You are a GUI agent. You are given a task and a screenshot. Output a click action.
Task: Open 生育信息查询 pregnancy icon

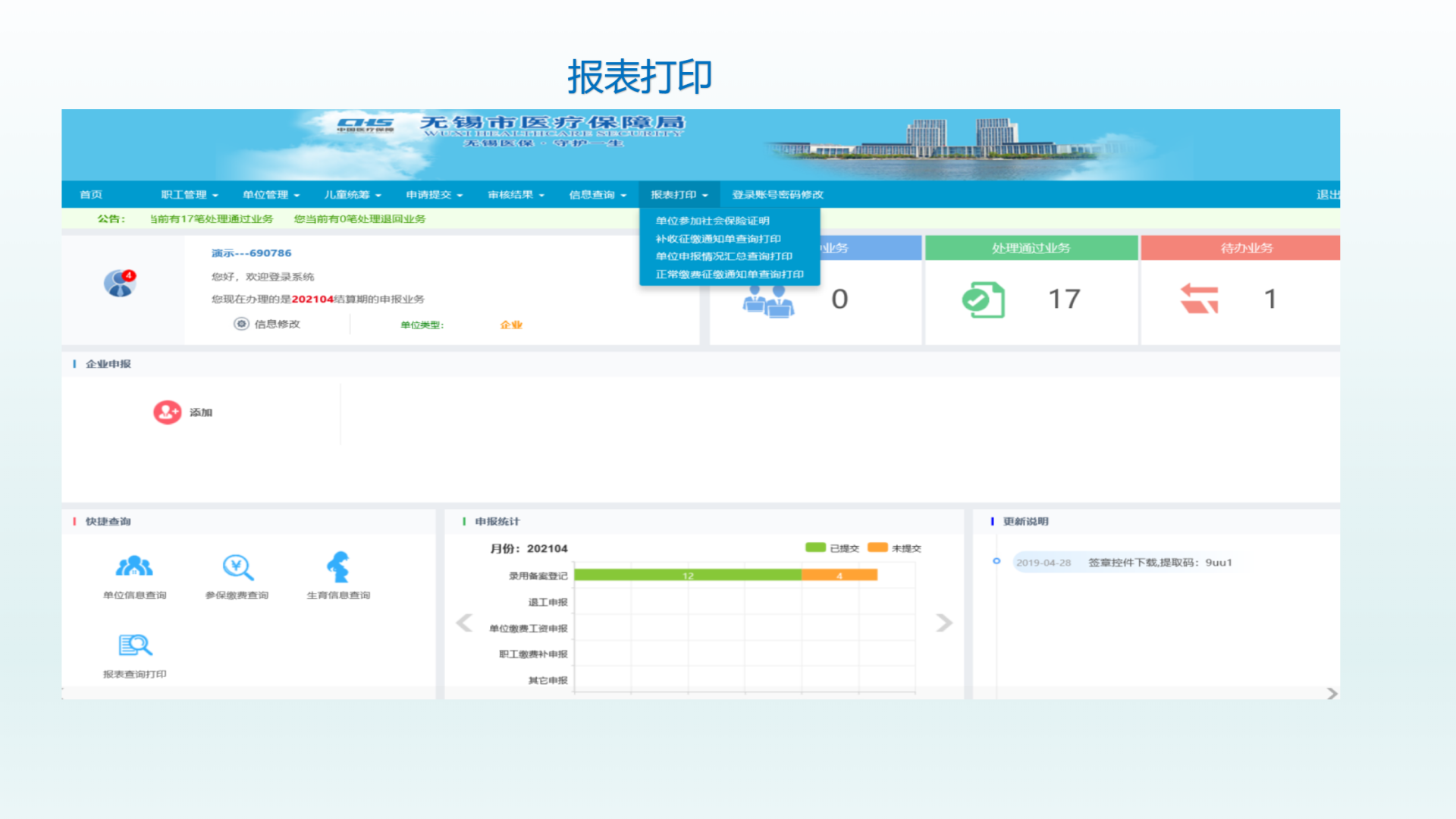coord(338,566)
